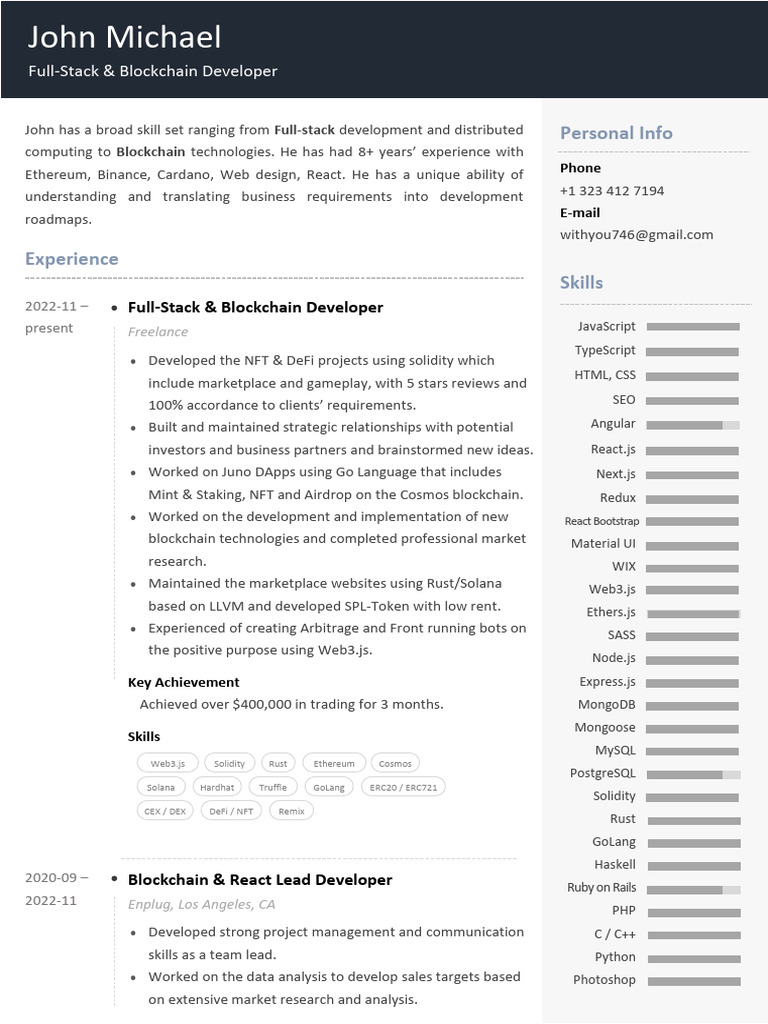The height and width of the screenshot is (1024, 768).
Task: Click the Ethereum skill tag pill
Action: [334, 763]
